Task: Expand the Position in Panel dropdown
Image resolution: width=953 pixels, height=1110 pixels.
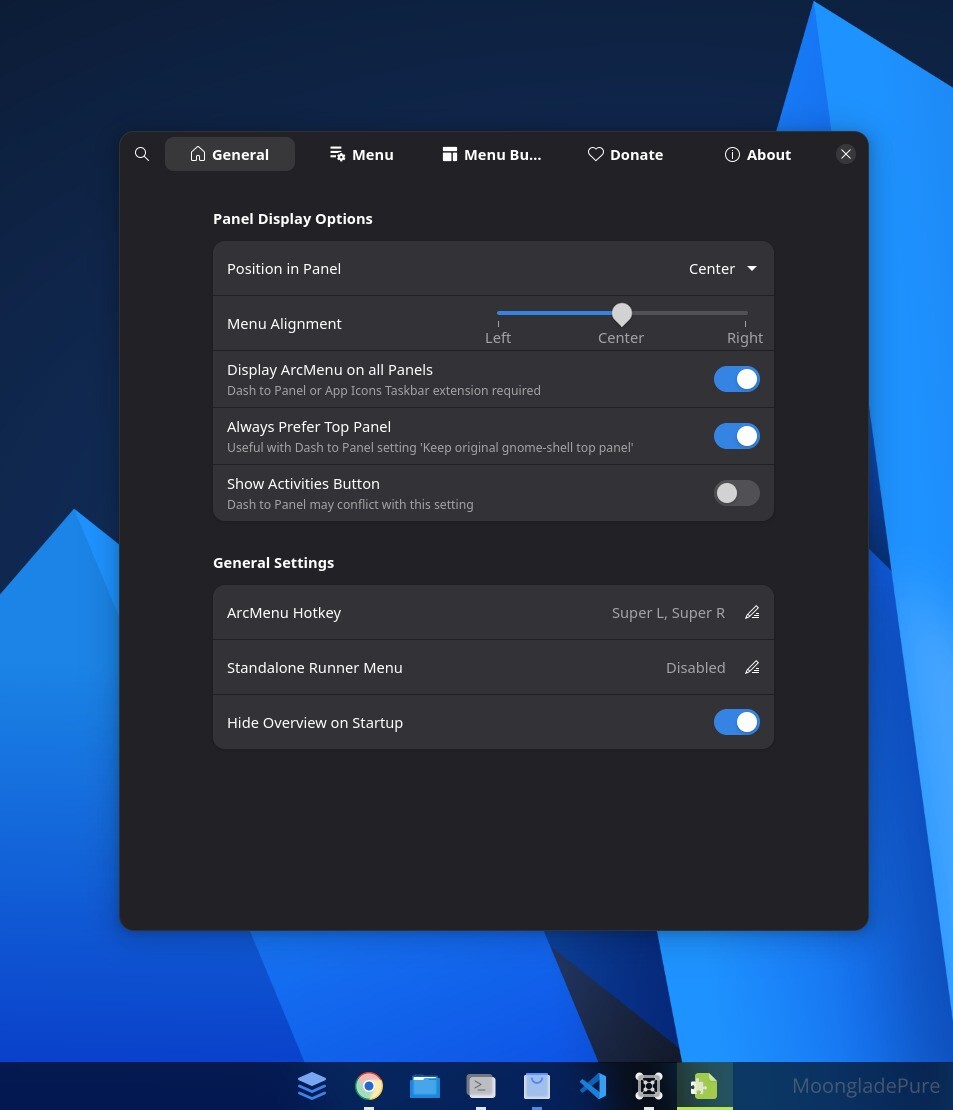Action: click(x=723, y=269)
